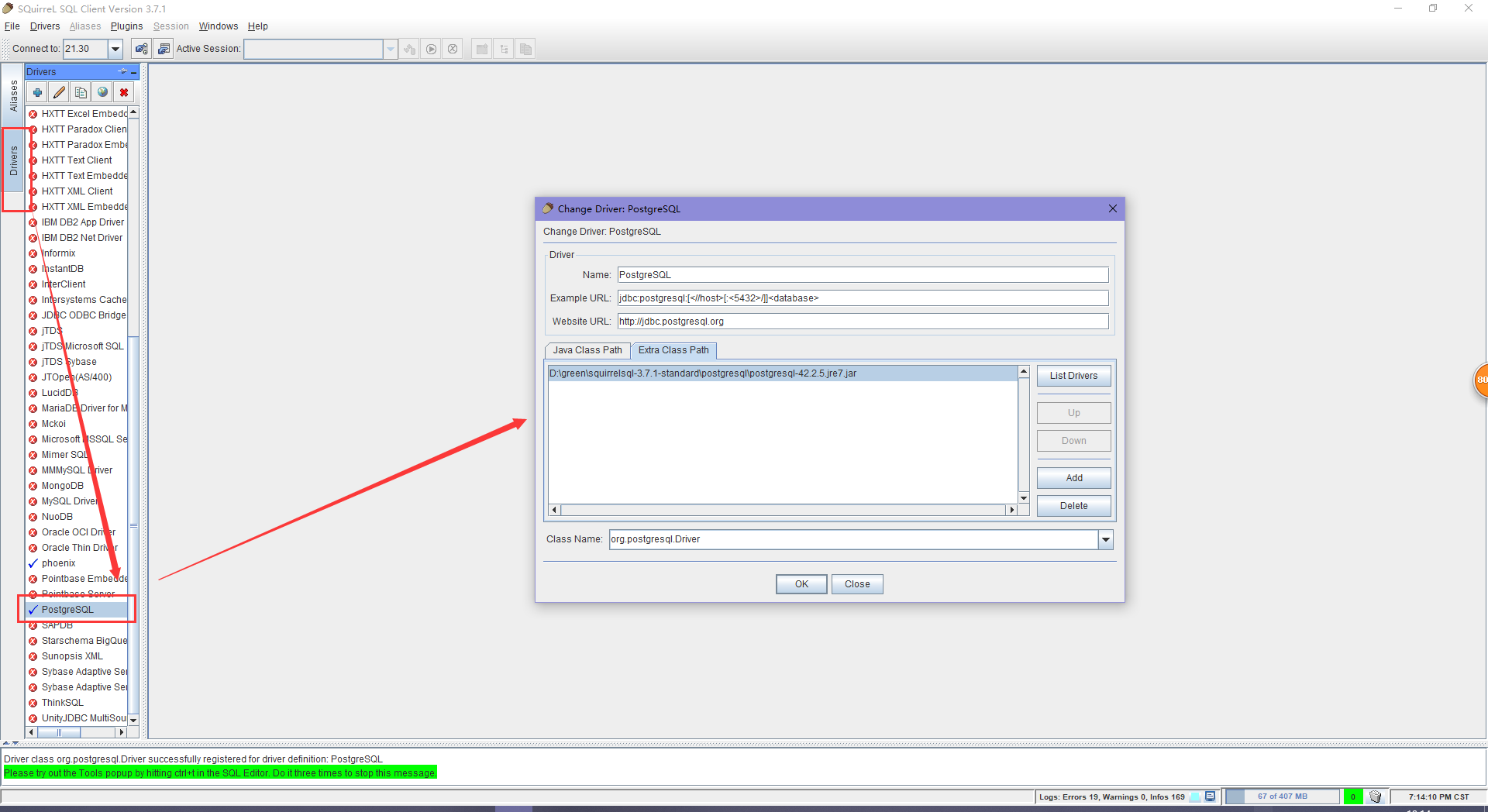Run garbage collection with the trash icon
1488x812 pixels.
(x=1376, y=796)
